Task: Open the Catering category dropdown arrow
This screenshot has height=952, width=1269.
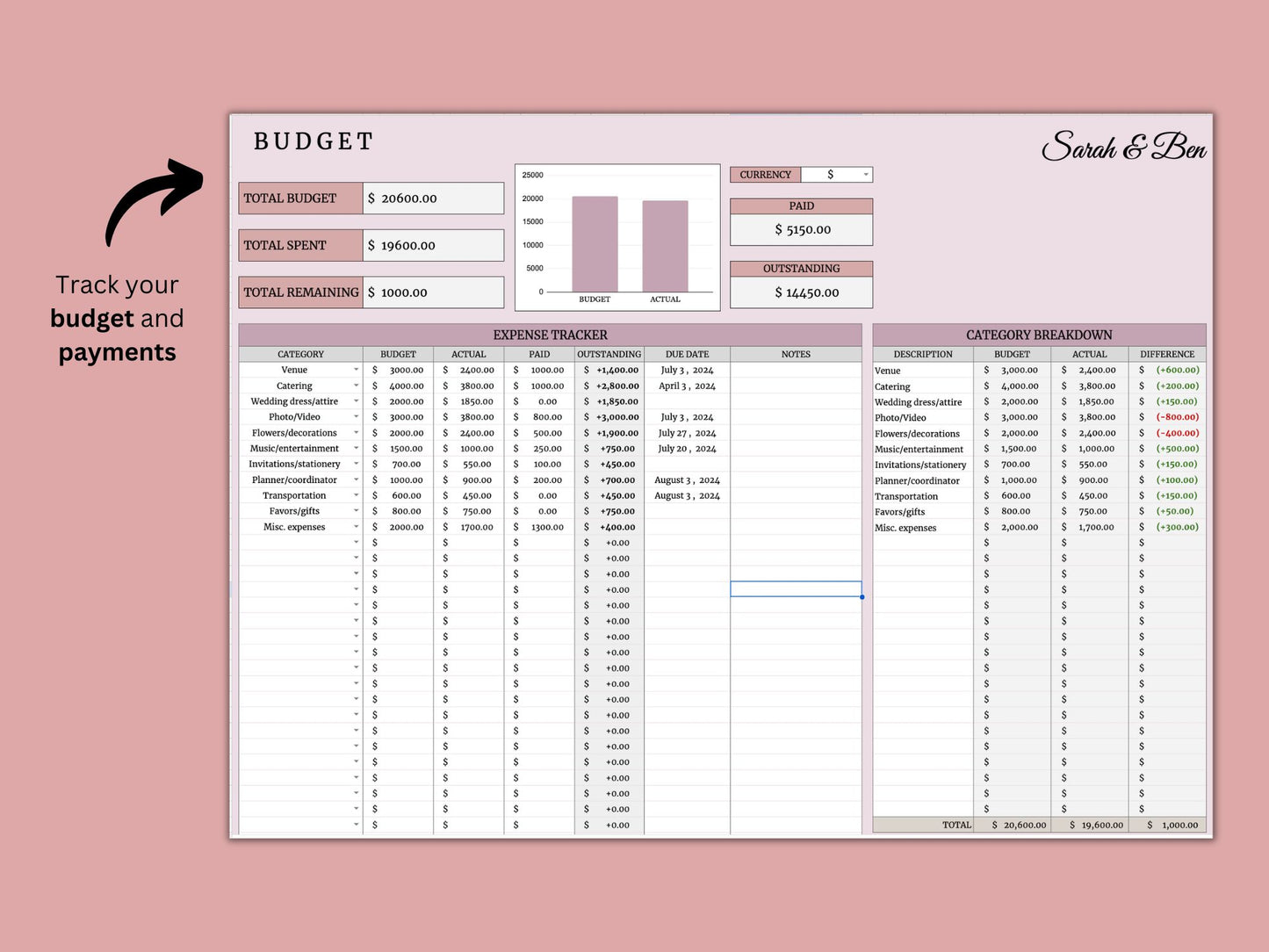Action: pos(356,386)
